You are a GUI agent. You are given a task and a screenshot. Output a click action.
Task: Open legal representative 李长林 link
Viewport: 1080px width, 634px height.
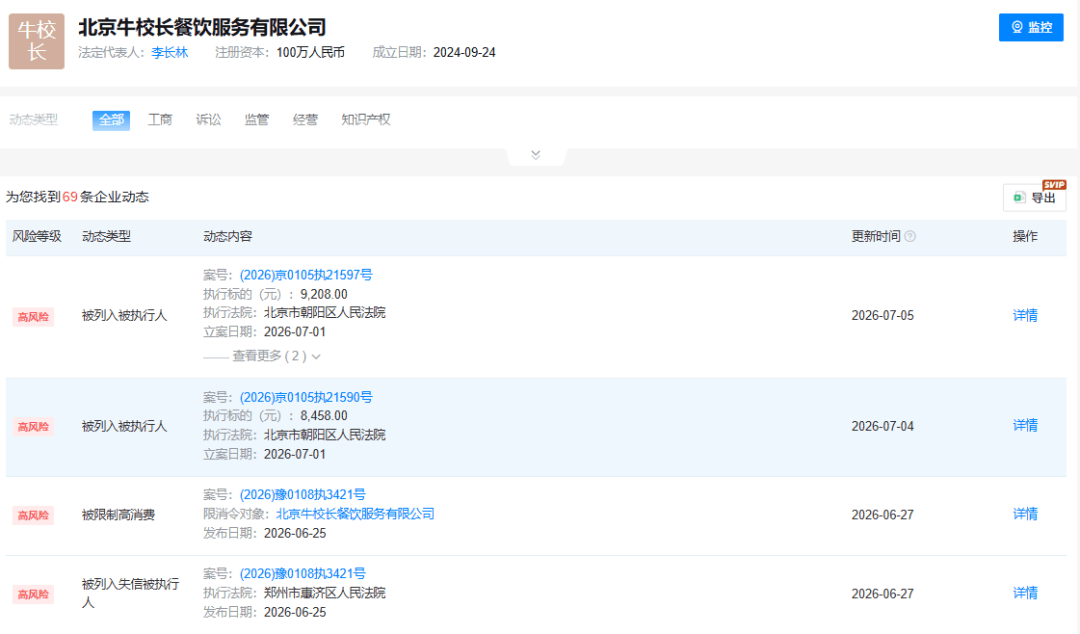pos(169,52)
